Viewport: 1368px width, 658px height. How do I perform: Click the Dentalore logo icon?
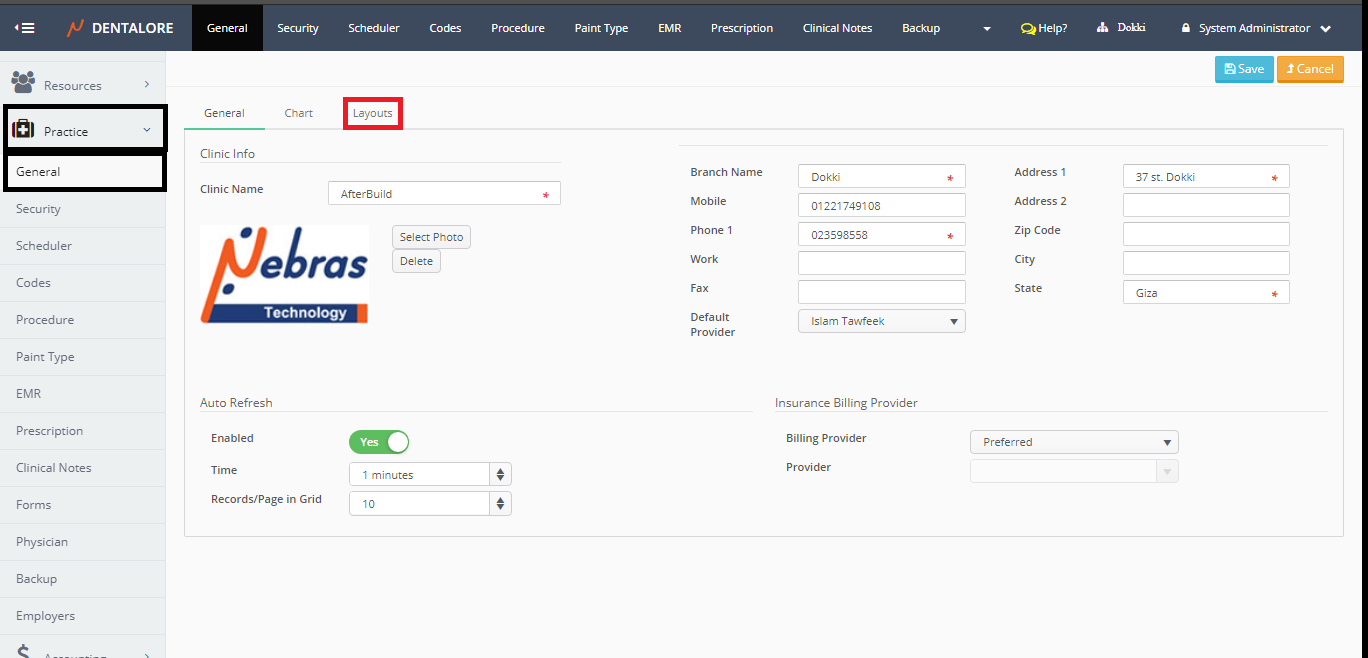tap(75, 28)
